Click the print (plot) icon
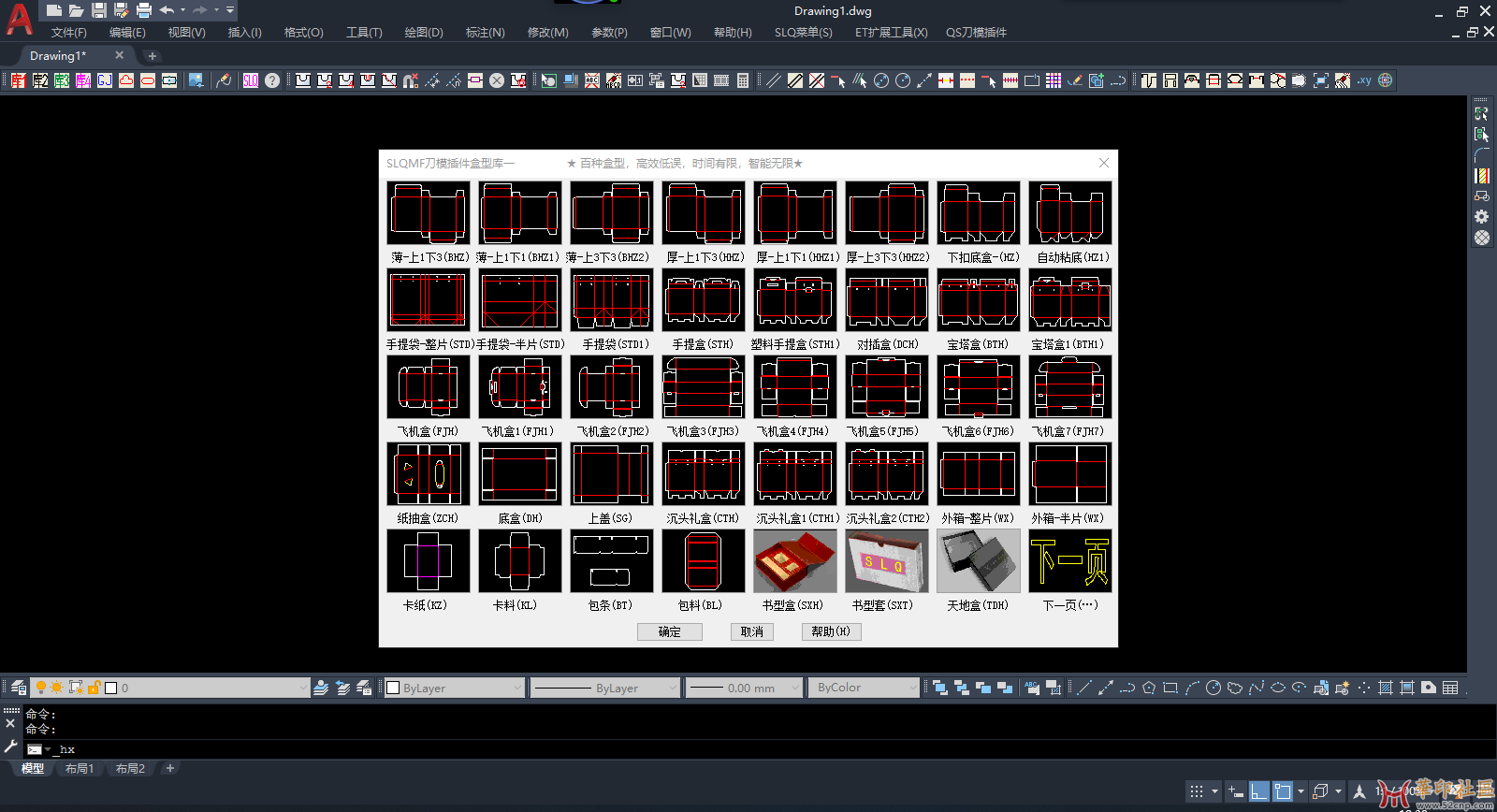 pyautogui.click(x=143, y=10)
